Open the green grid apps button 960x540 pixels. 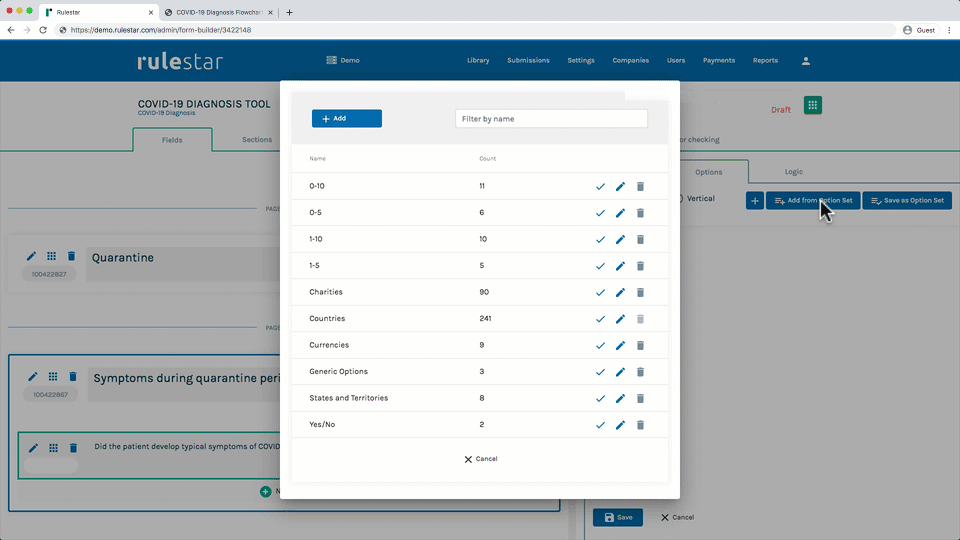point(812,105)
